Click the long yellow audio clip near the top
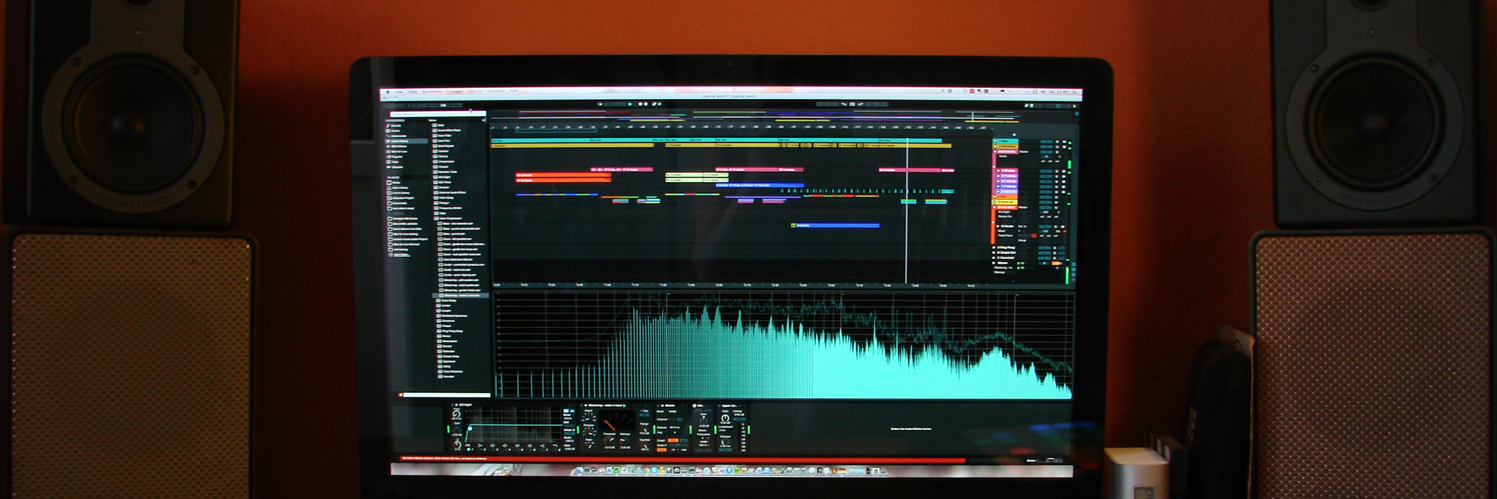1497x499 pixels. click(x=572, y=145)
